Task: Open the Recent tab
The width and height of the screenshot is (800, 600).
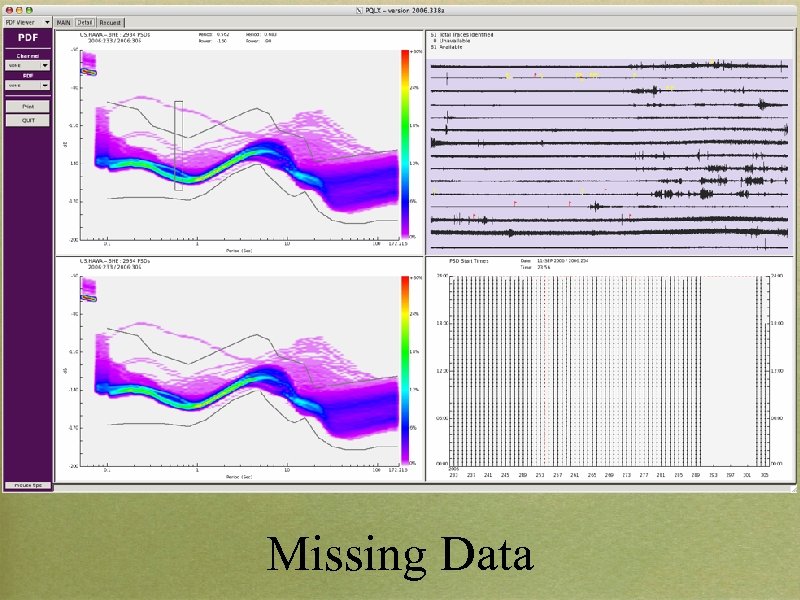Action: click(x=110, y=22)
